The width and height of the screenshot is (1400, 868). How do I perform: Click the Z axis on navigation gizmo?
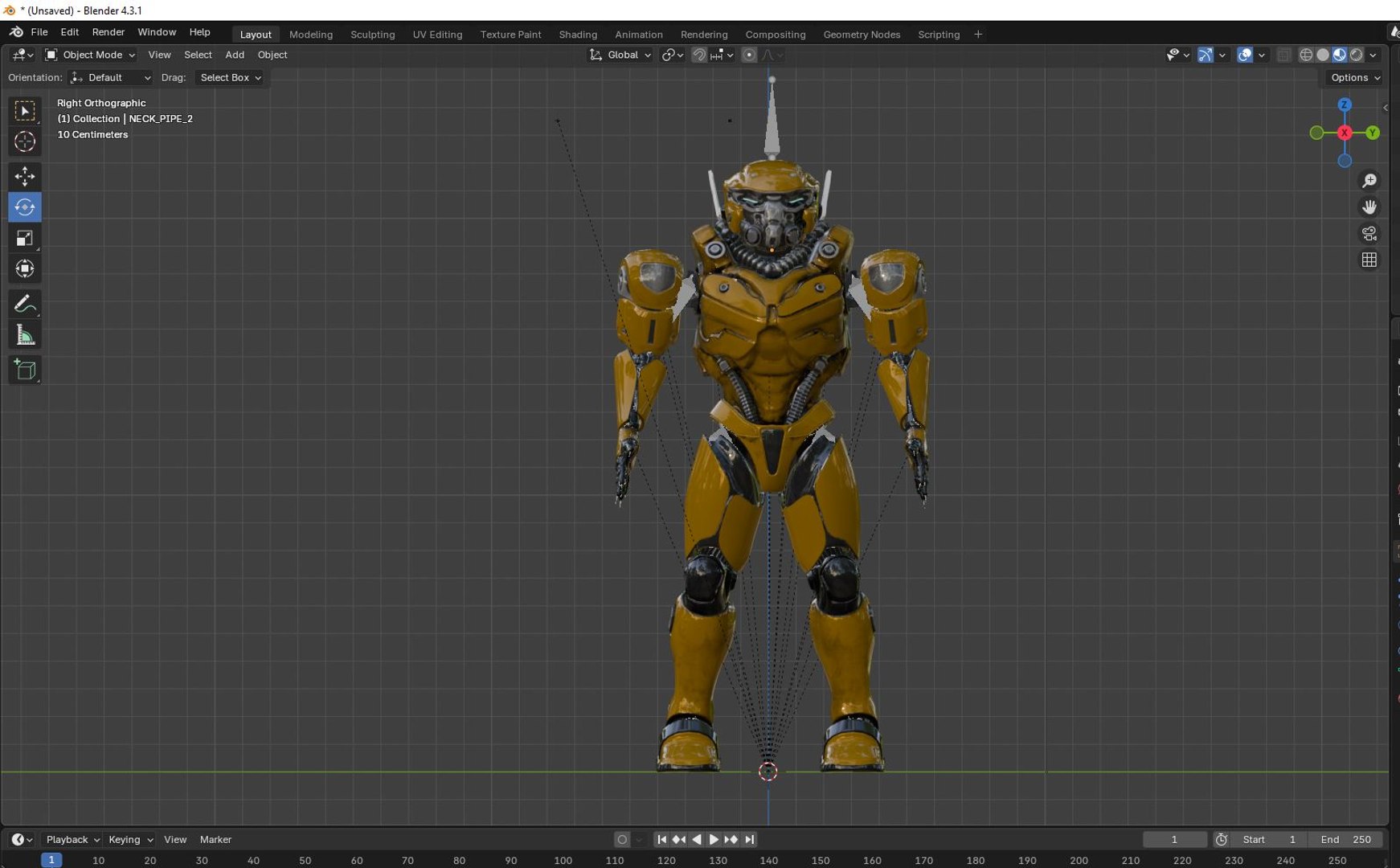click(1345, 104)
